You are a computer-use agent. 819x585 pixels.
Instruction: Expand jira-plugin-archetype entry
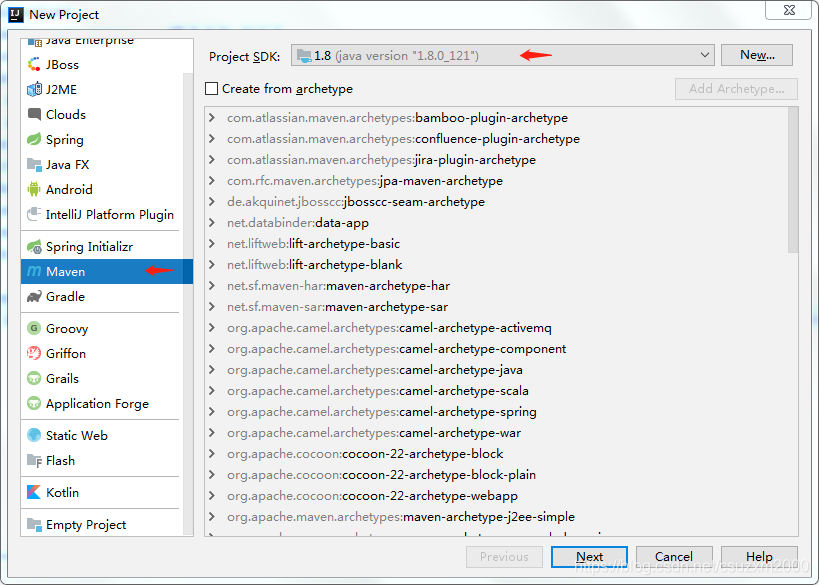(212, 159)
